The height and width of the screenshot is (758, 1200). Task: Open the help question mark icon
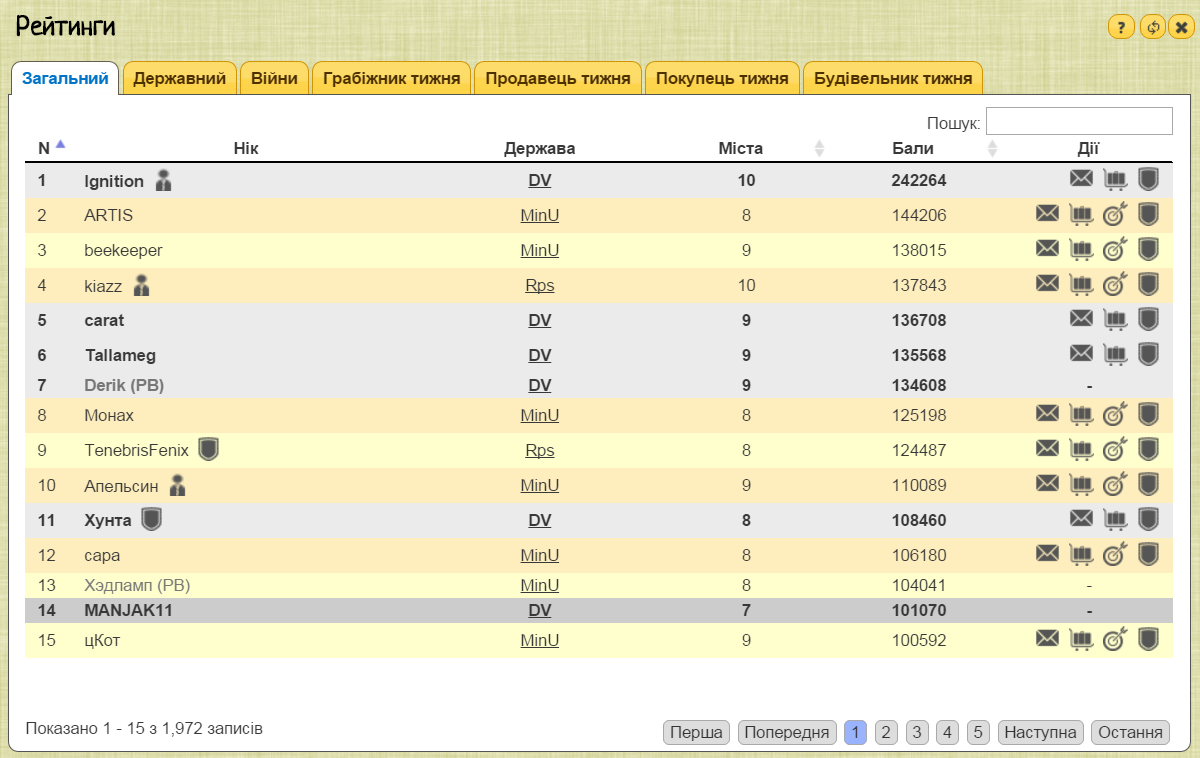1121,28
